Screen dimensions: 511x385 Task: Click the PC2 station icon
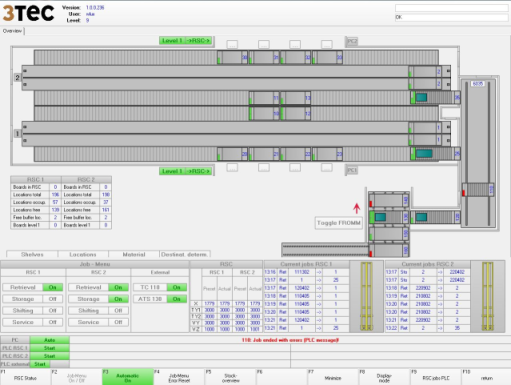[x=352, y=41]
